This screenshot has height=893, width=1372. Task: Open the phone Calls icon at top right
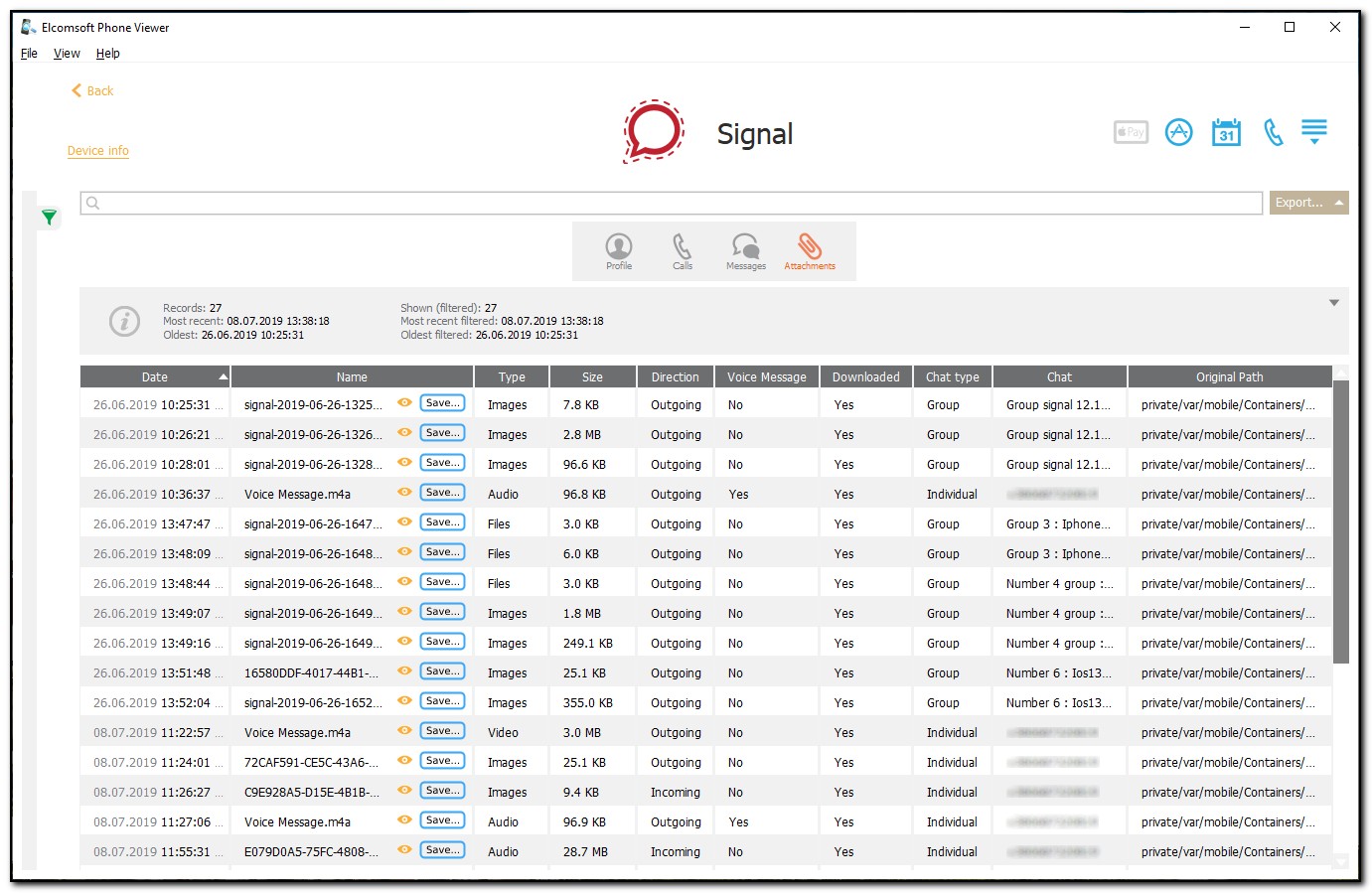point(1273,132)
